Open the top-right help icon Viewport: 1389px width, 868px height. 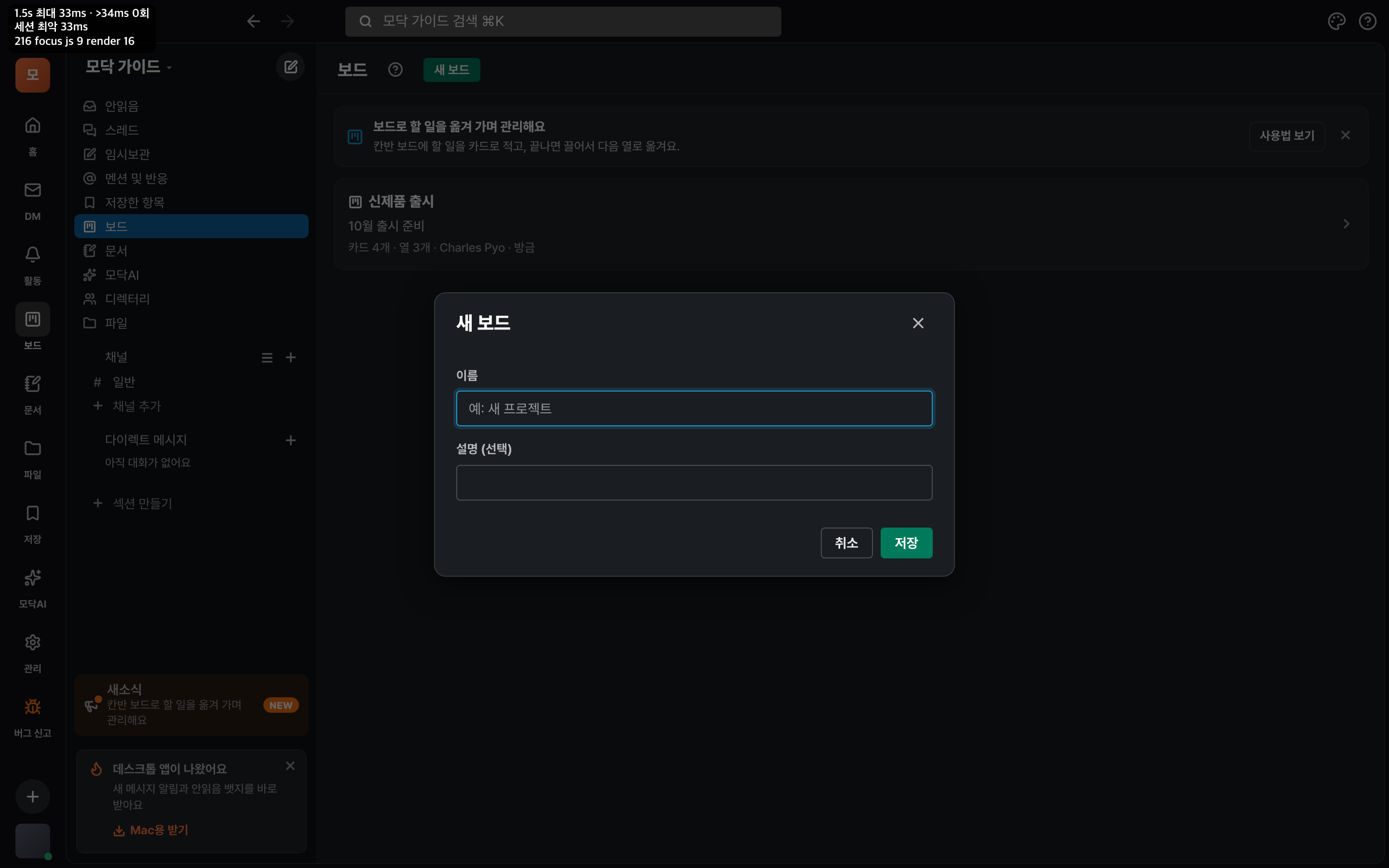click(x=1368, y=21)
